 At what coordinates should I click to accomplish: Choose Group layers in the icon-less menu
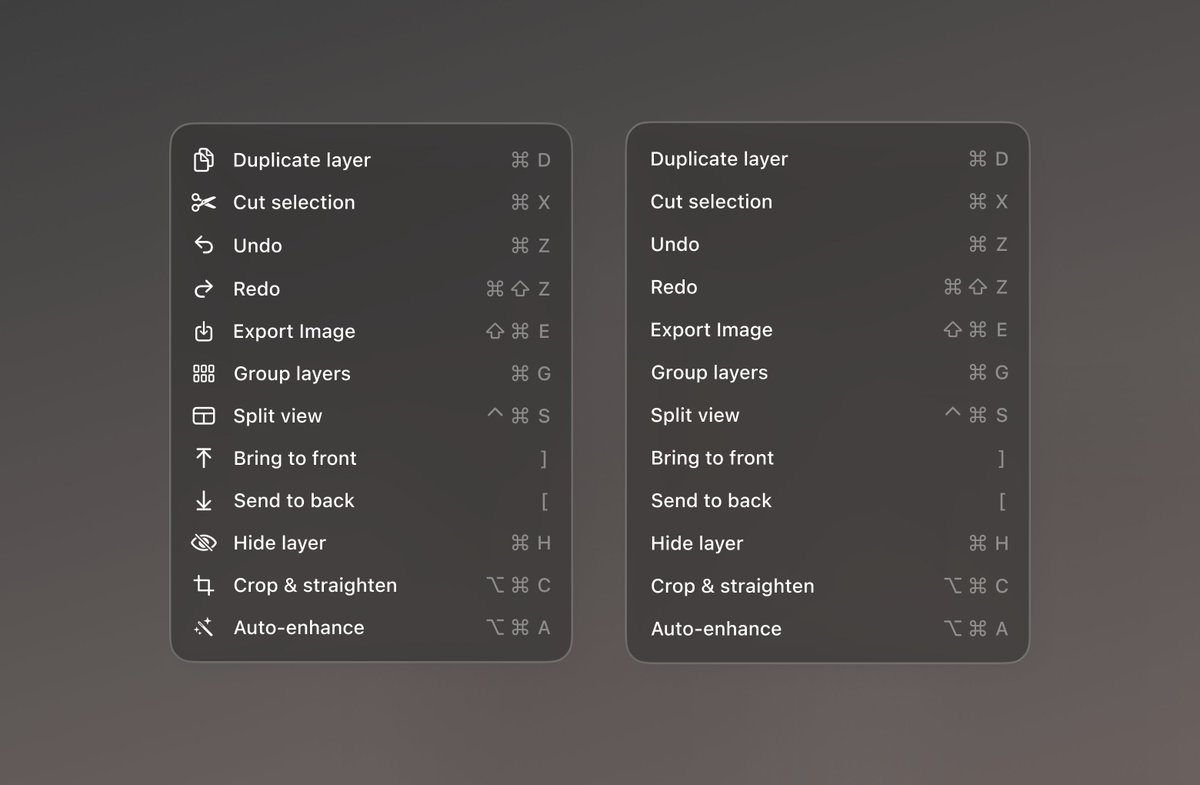[828, 373]
